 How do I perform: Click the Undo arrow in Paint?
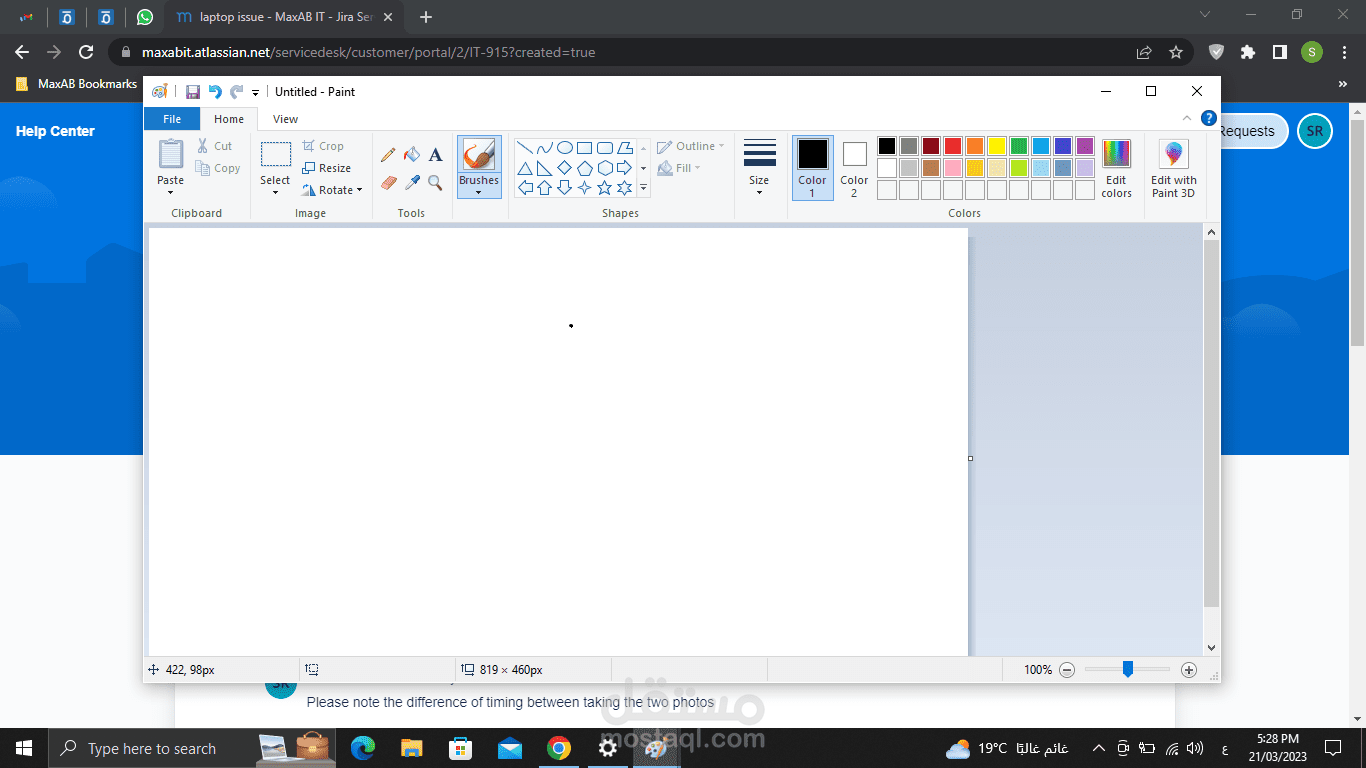coord(215,92)
